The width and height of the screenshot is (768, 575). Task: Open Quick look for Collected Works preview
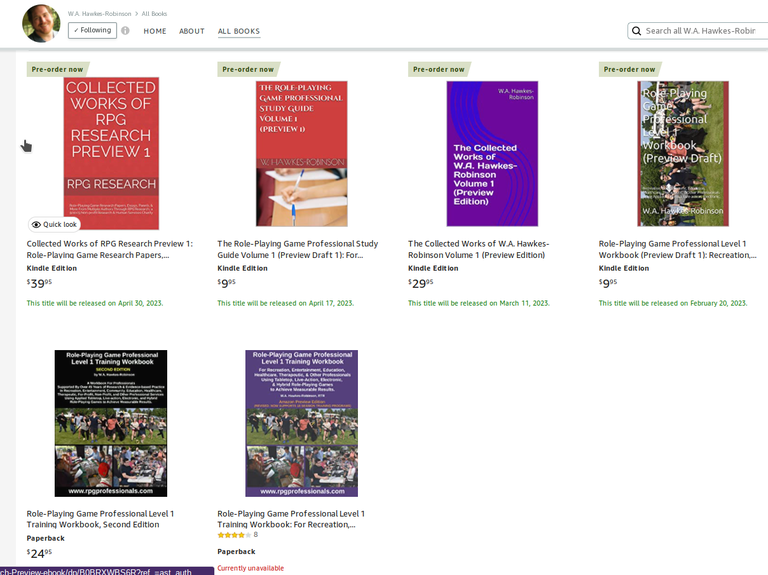pyautogui.click(x=54, y=224)
